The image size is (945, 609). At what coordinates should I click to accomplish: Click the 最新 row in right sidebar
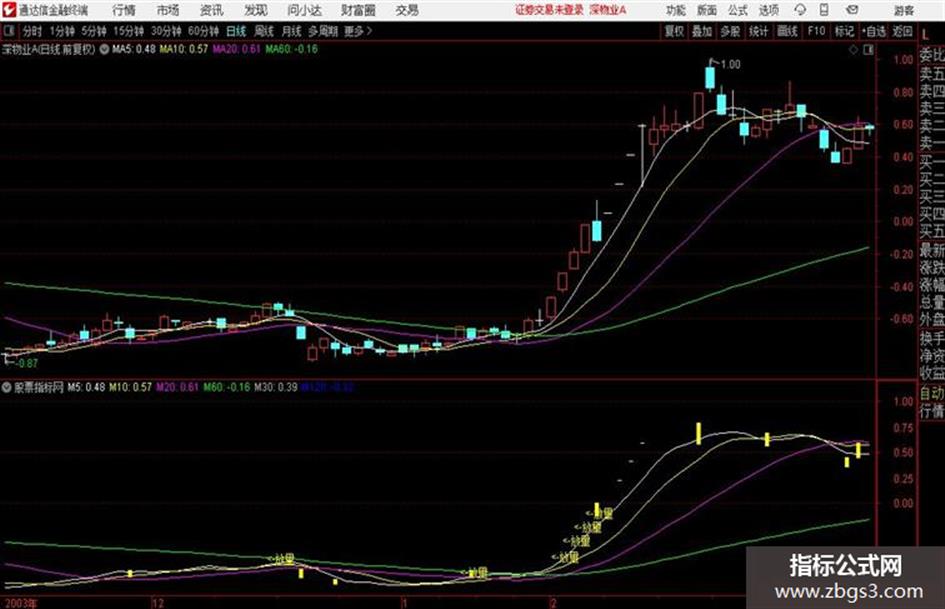tap(932, 249)
